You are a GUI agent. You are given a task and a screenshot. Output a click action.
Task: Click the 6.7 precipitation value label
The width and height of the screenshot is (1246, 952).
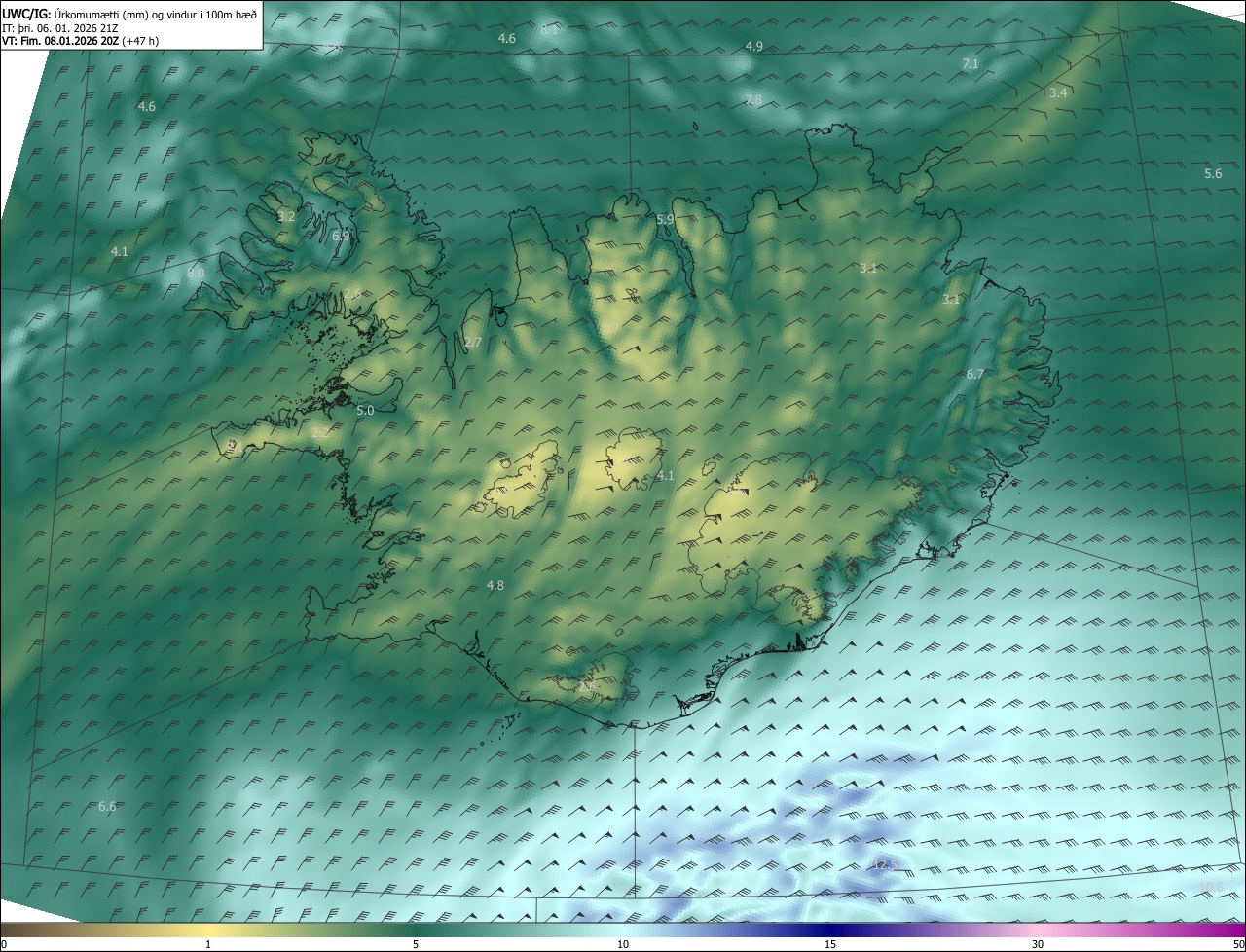975,375
